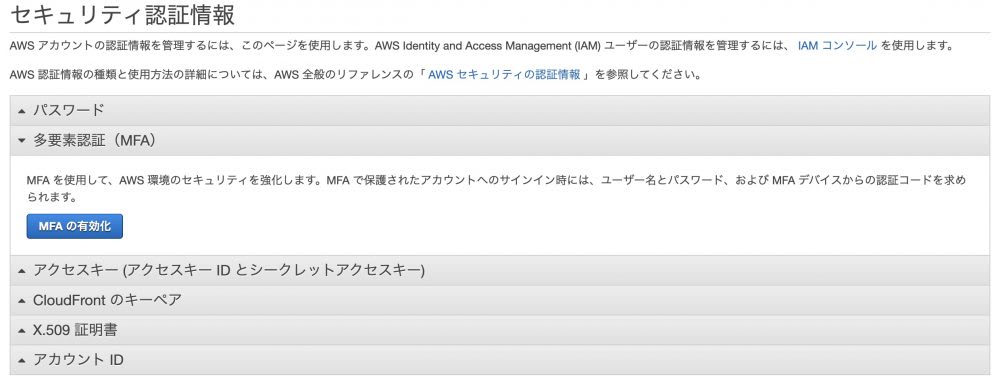Click the MFA description paragraph text
The image size is (1000, 388).
[x=496, y=189]
